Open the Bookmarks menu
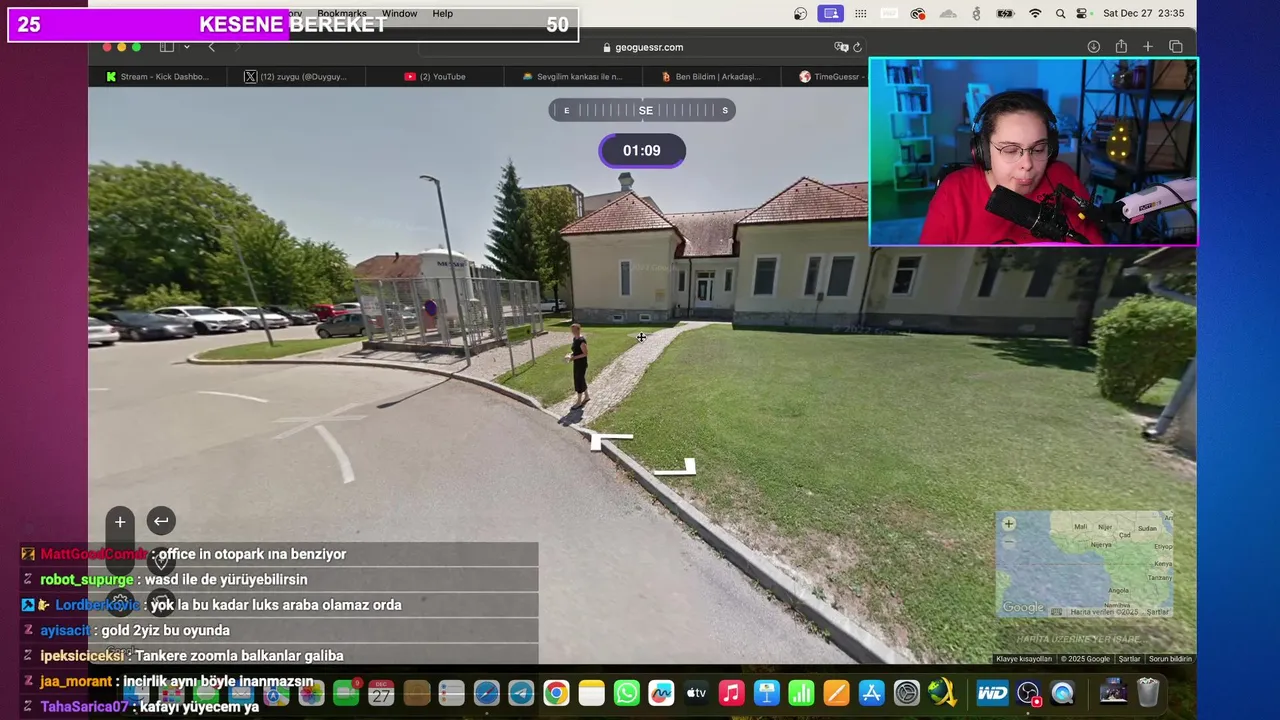 click(341, 14)
